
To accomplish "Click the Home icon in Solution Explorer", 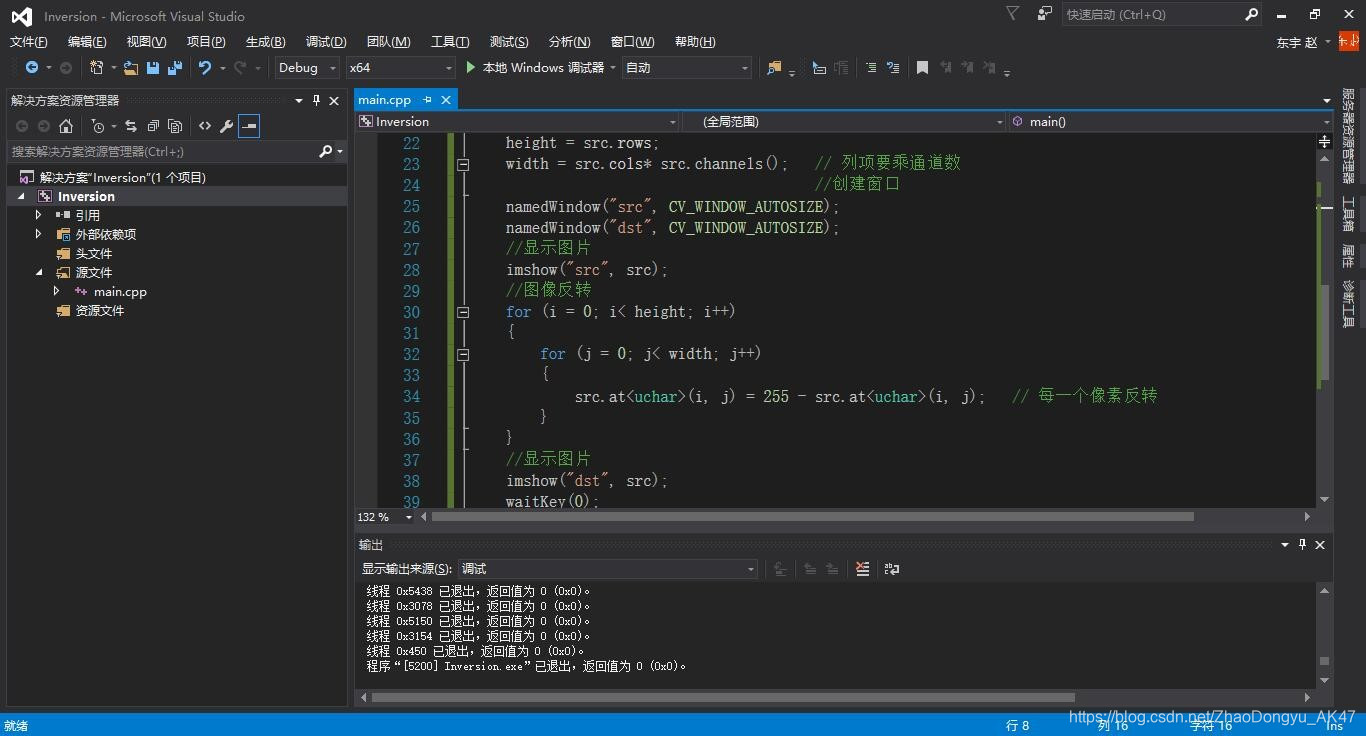I will click(66, 126).
